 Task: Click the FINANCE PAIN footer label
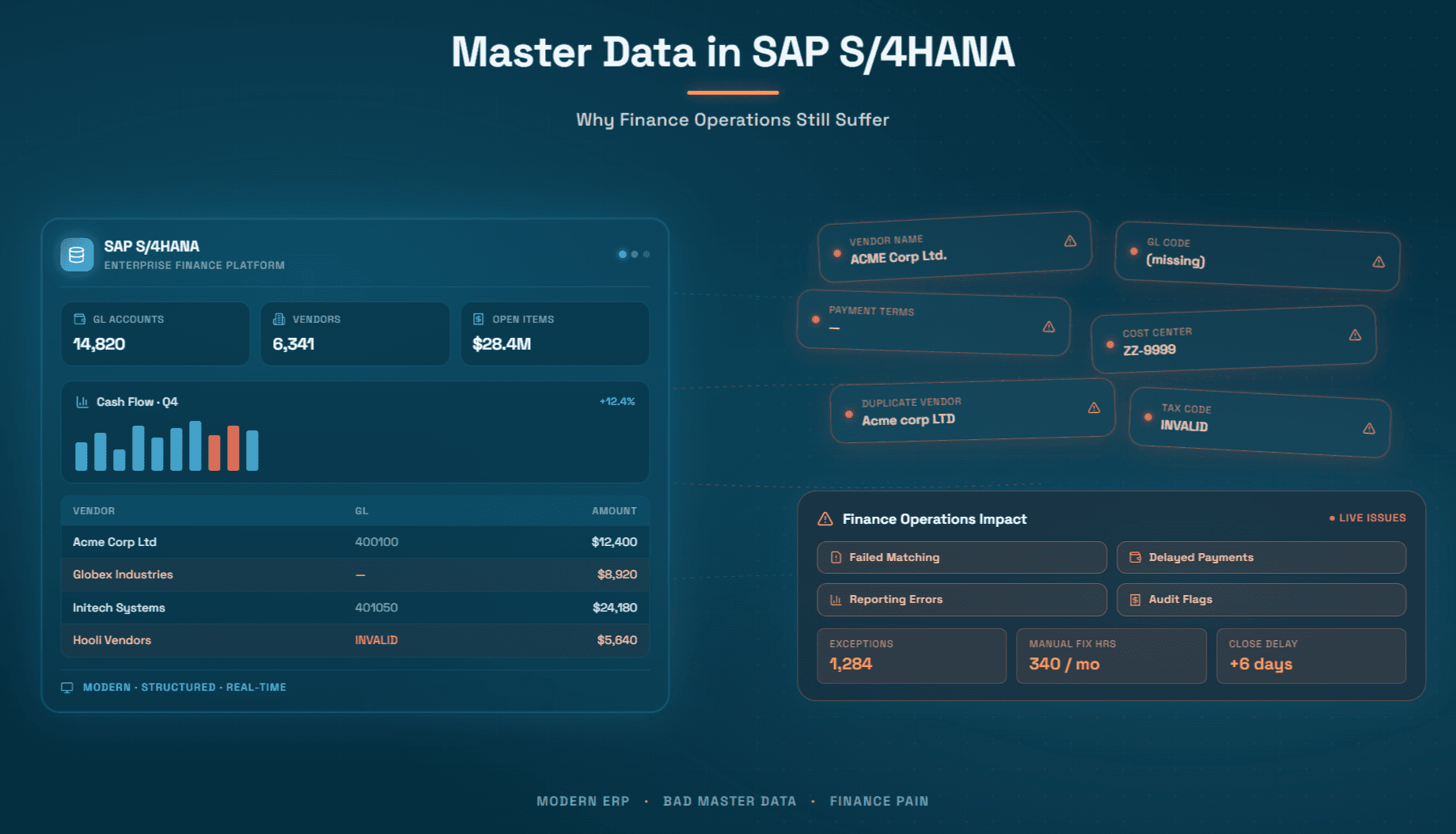[879, 802]
